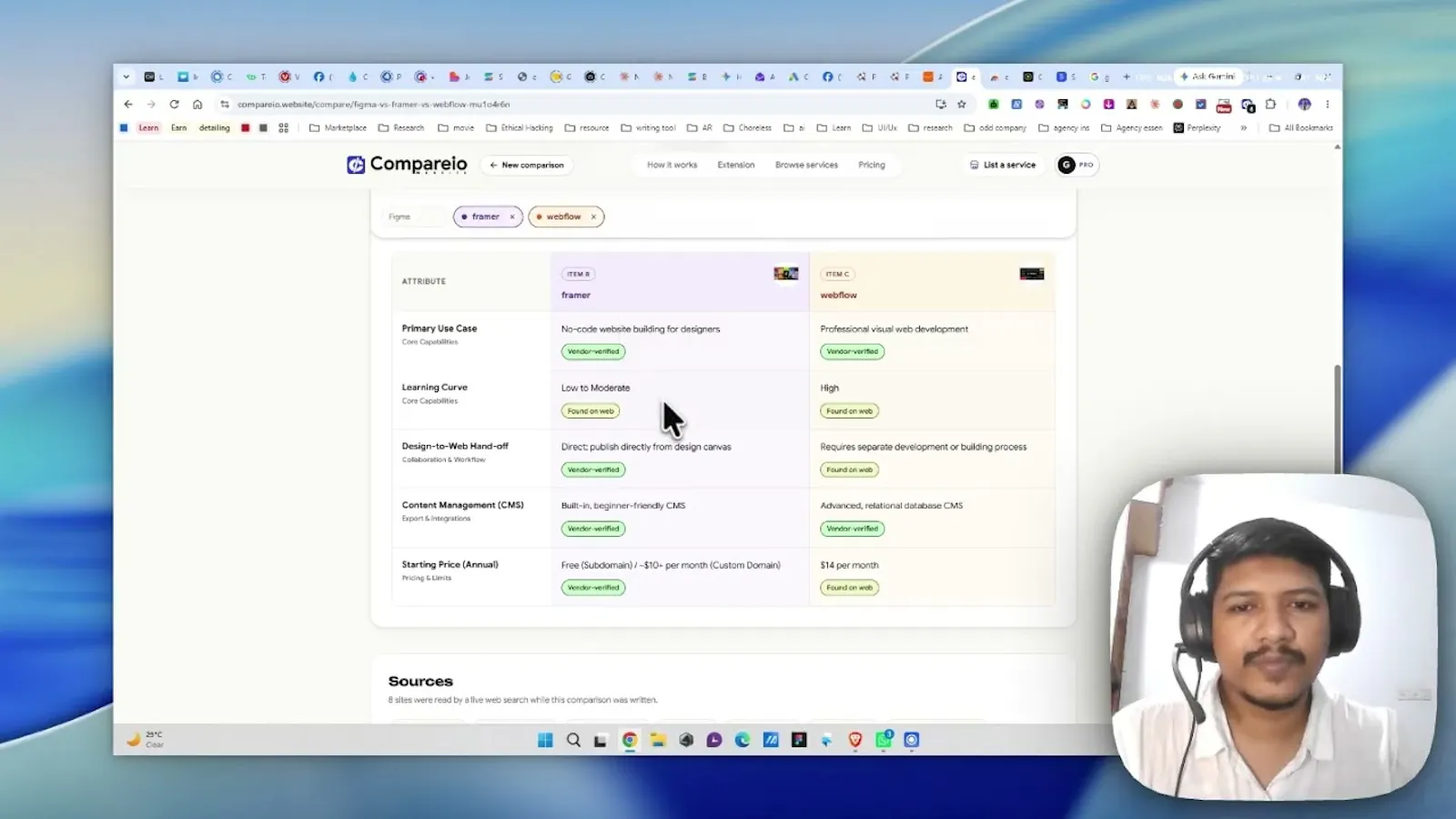Click Vendor-verified badge under No-code website building
The image size is (1456, 819).
click(593, 351)
